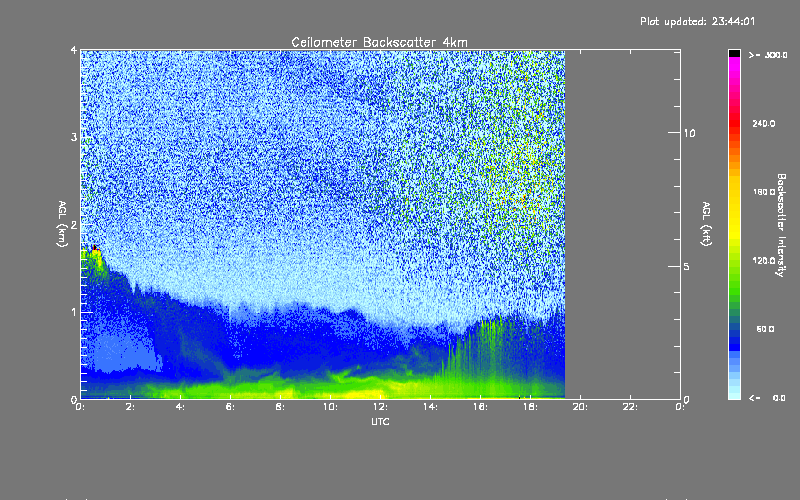Click the colorbar '<= 0.0' minimum label
The height and width of the screenshot is (500, 800).
[767, 398]
